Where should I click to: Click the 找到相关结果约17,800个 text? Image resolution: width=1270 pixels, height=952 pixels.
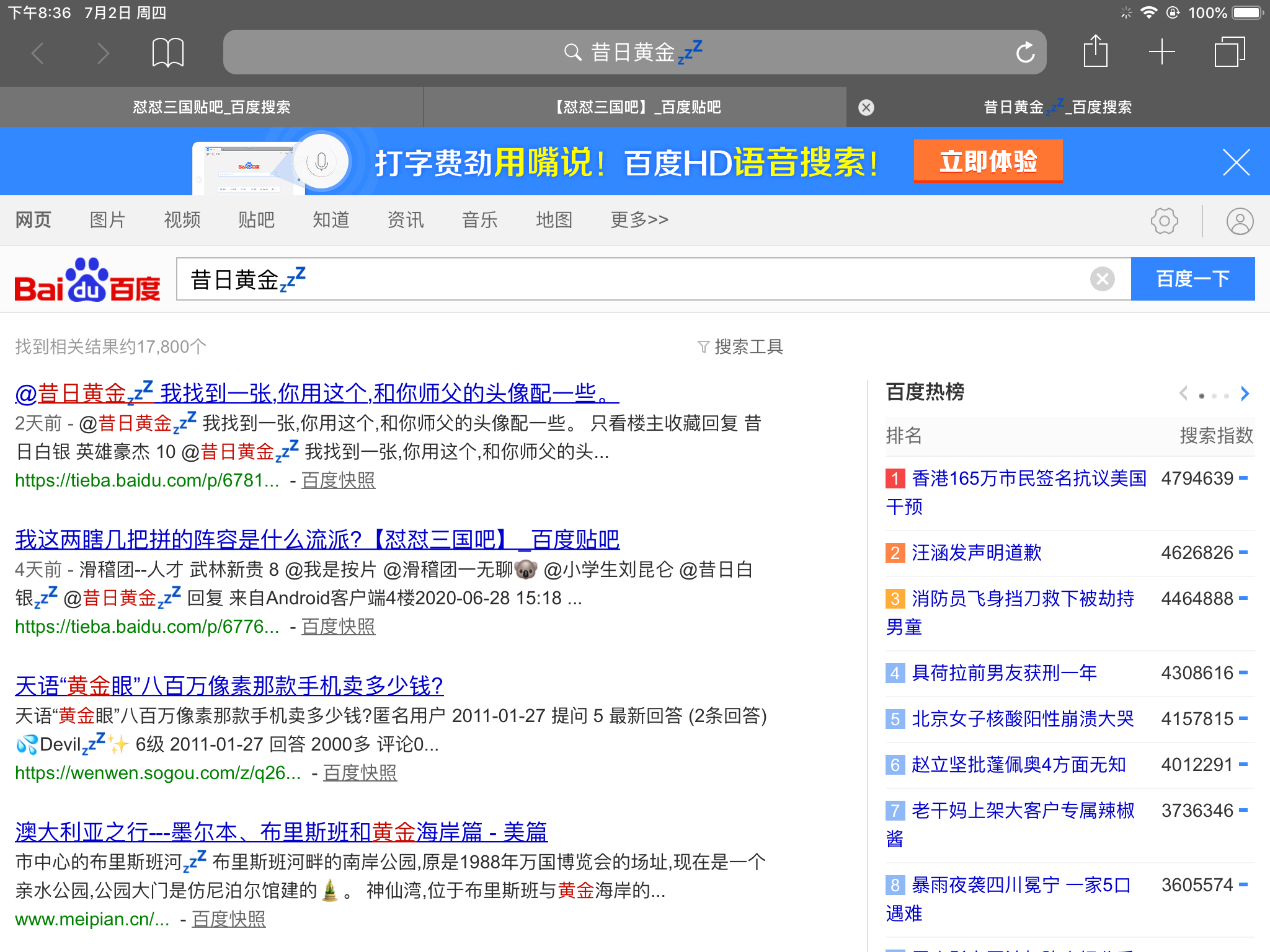pyautogui.click(x=110, y=346)
